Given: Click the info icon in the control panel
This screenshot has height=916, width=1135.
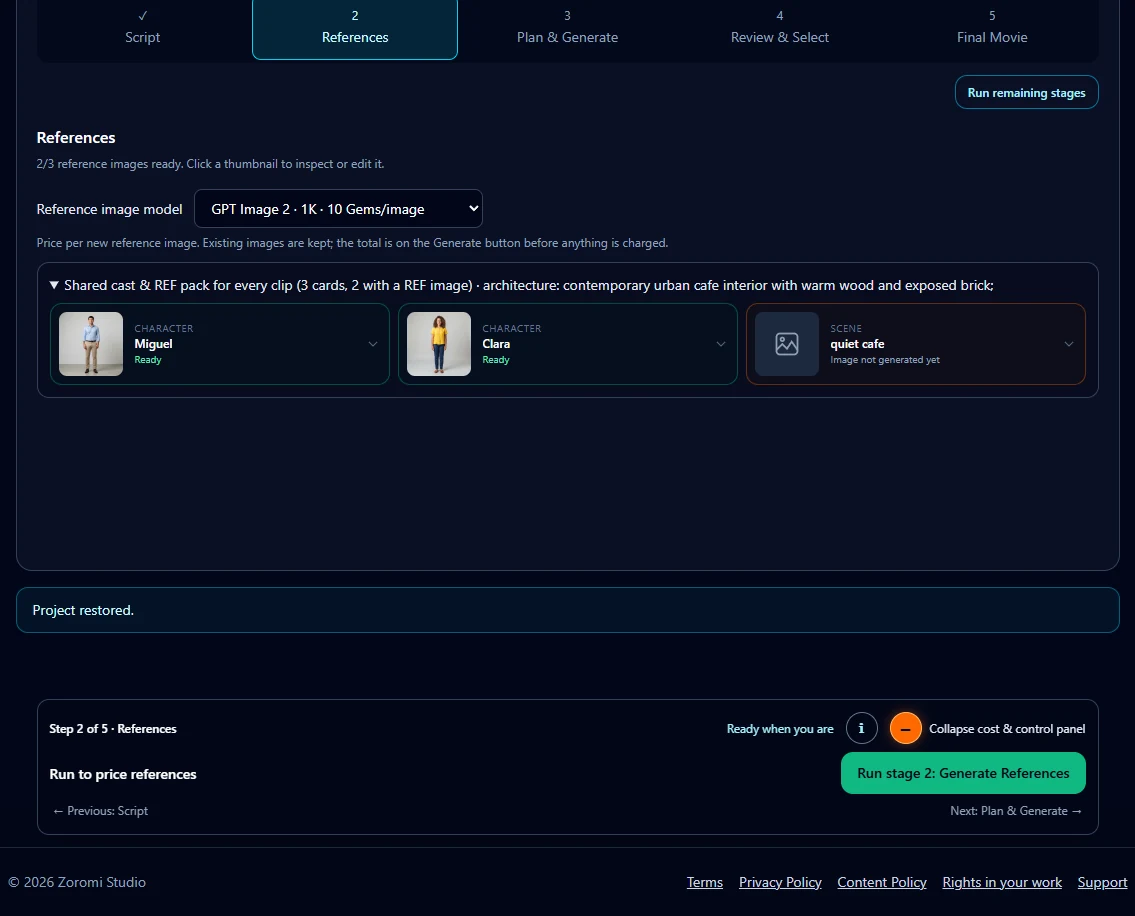Looking at the screenshot, I should 861,728.
